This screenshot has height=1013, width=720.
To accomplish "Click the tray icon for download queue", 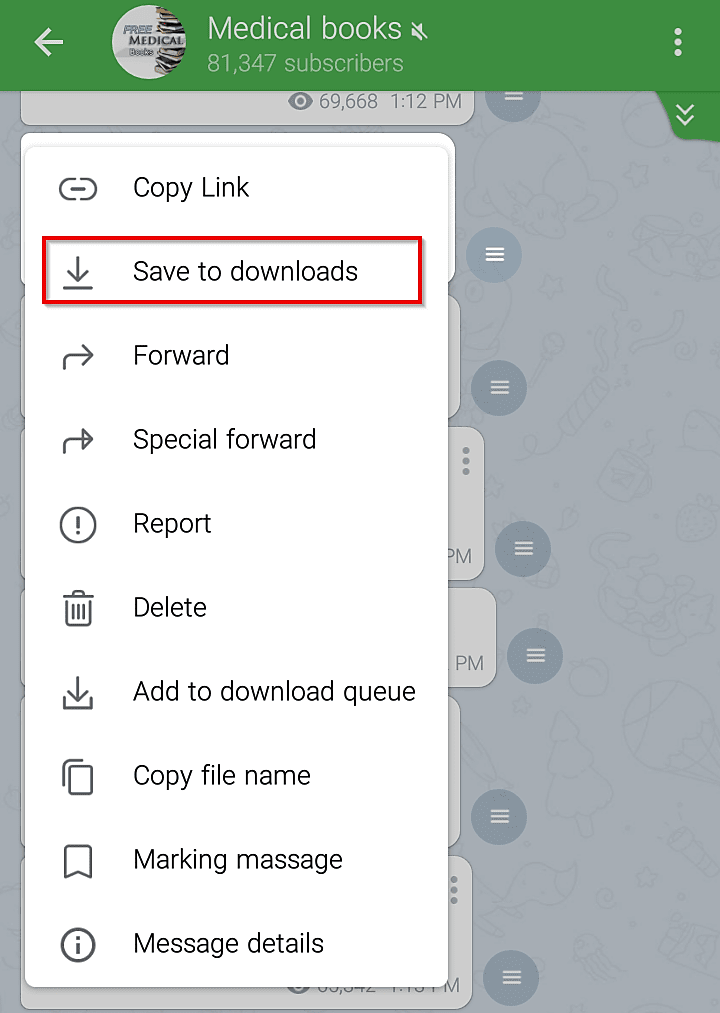I will click(78, 693).
